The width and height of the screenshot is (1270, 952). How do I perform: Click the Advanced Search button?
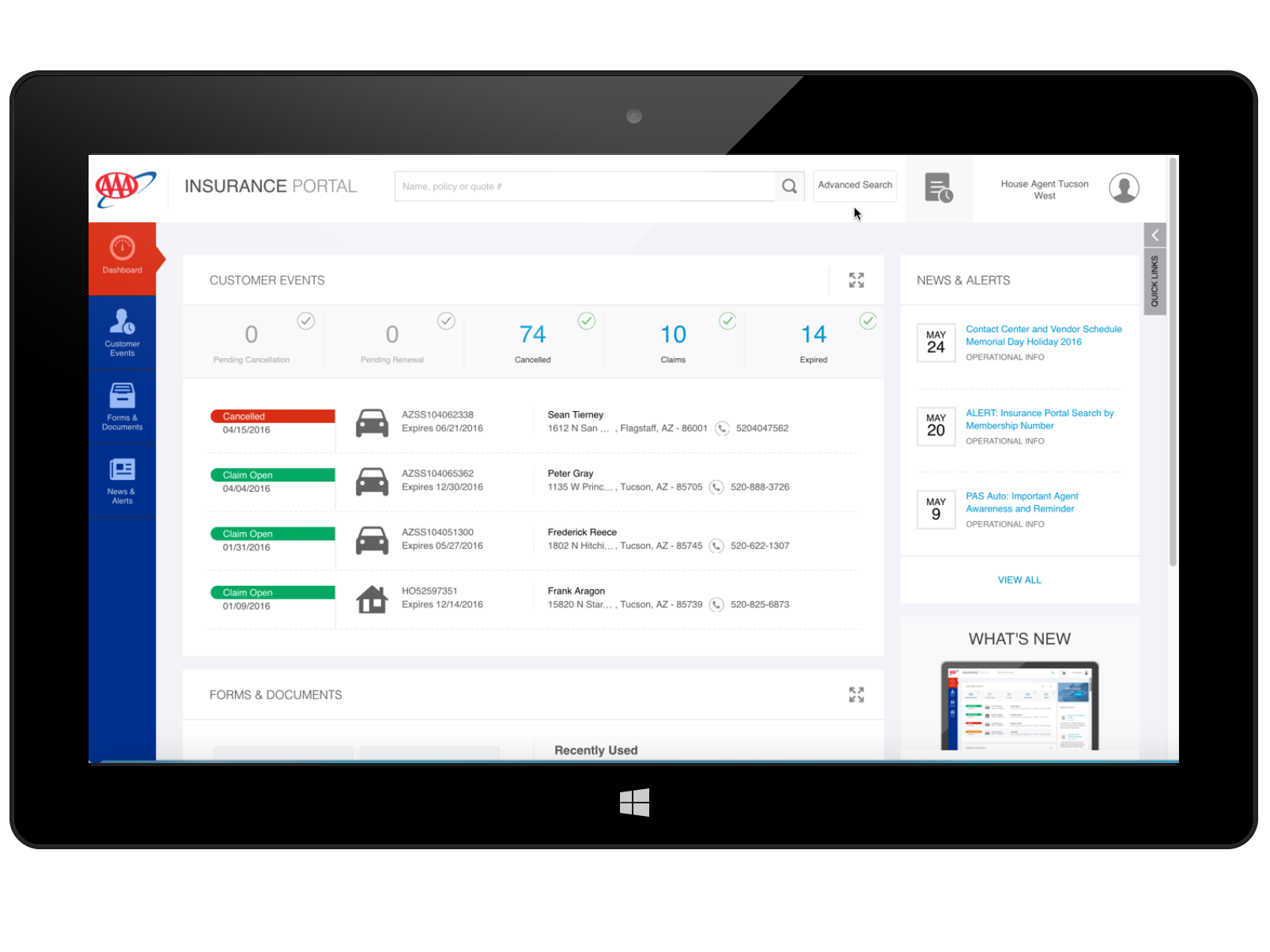[x=854, y=185]
